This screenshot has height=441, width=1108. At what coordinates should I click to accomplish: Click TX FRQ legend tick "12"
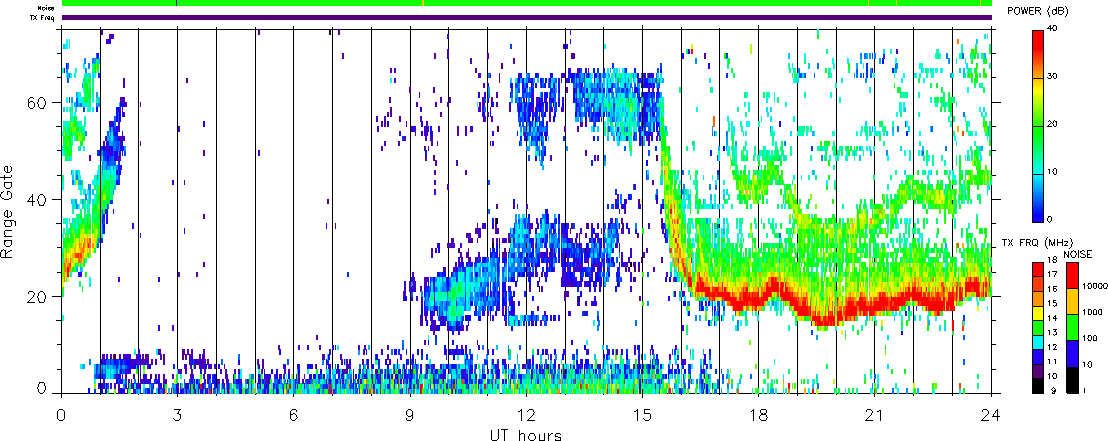coord(1053,347)
